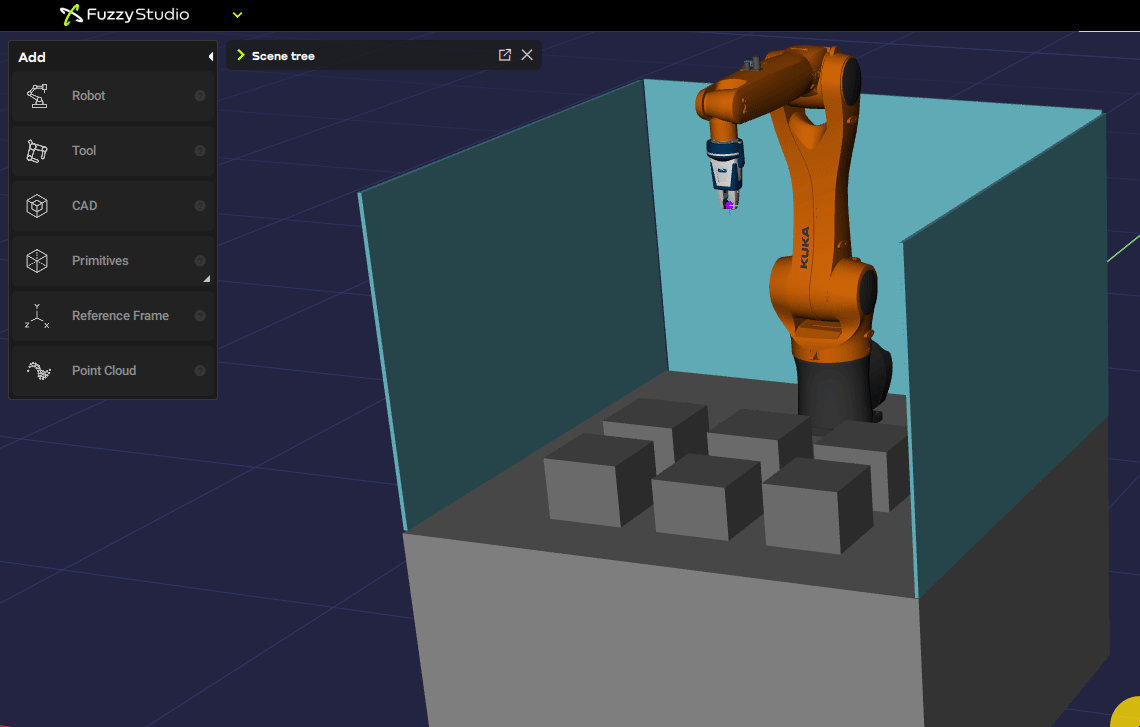Select the CAD option in Add panel
1140x727 pixels.
point(113,206)
